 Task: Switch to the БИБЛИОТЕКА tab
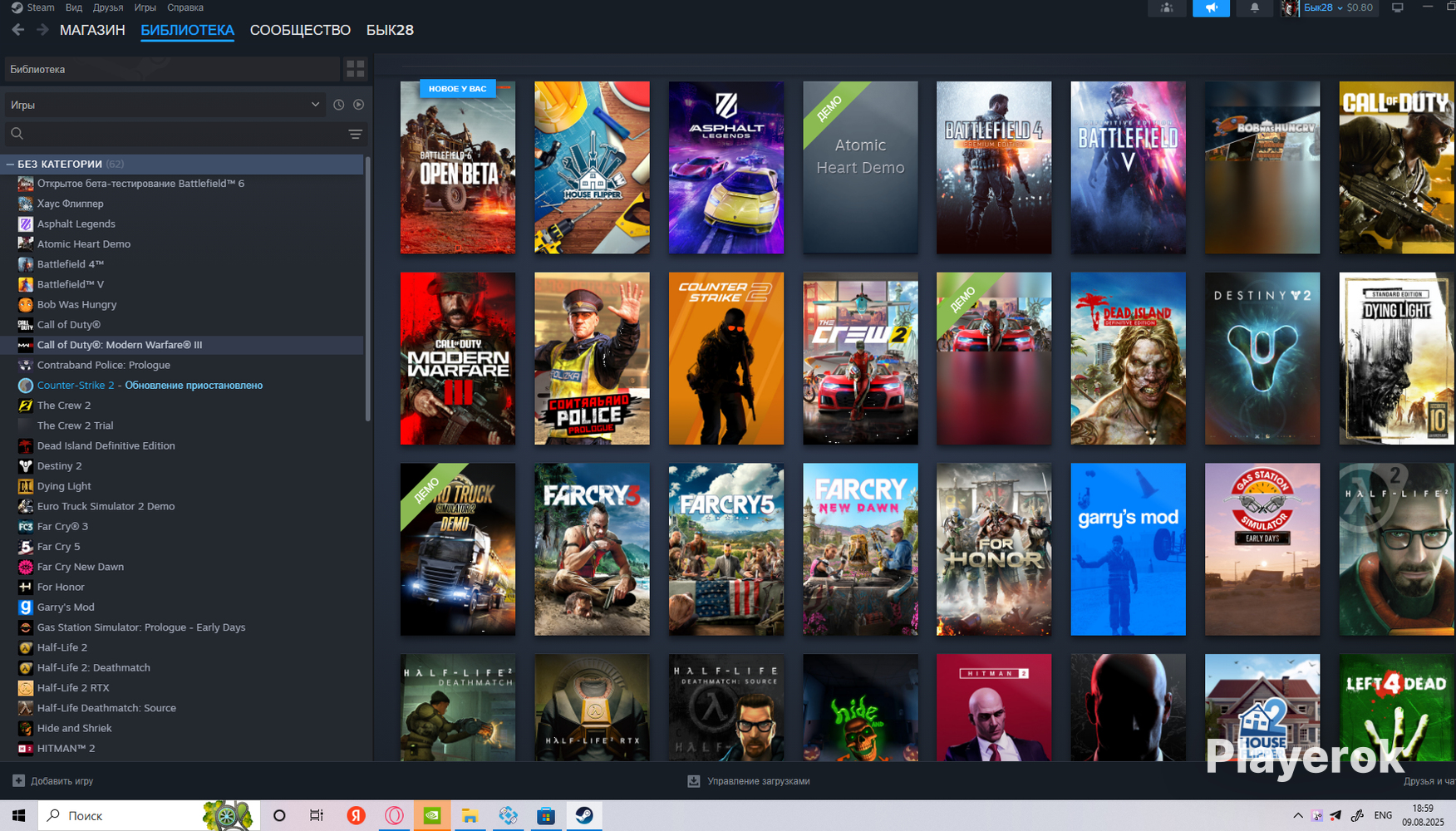(x=187, y=30)
